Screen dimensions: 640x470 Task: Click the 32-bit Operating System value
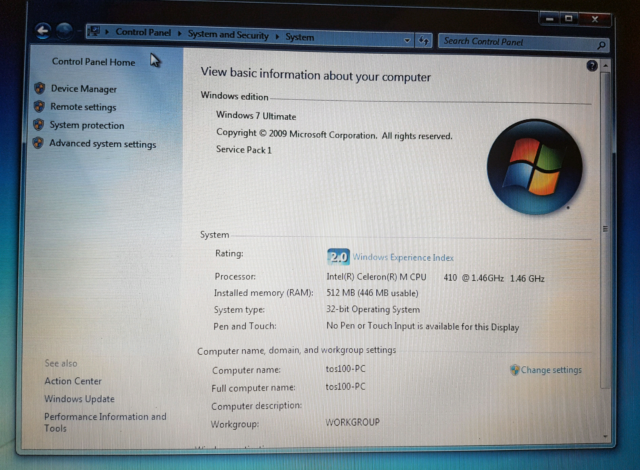373,309
